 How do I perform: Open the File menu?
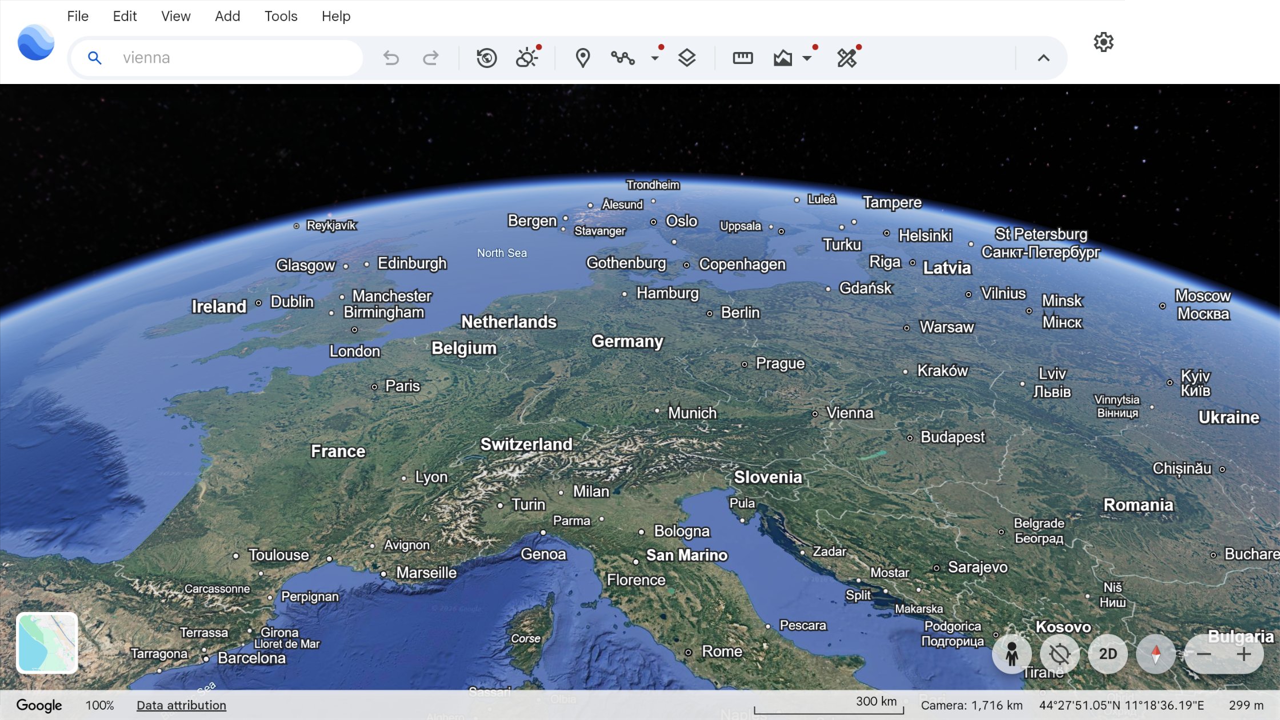(x=78, y=16)
